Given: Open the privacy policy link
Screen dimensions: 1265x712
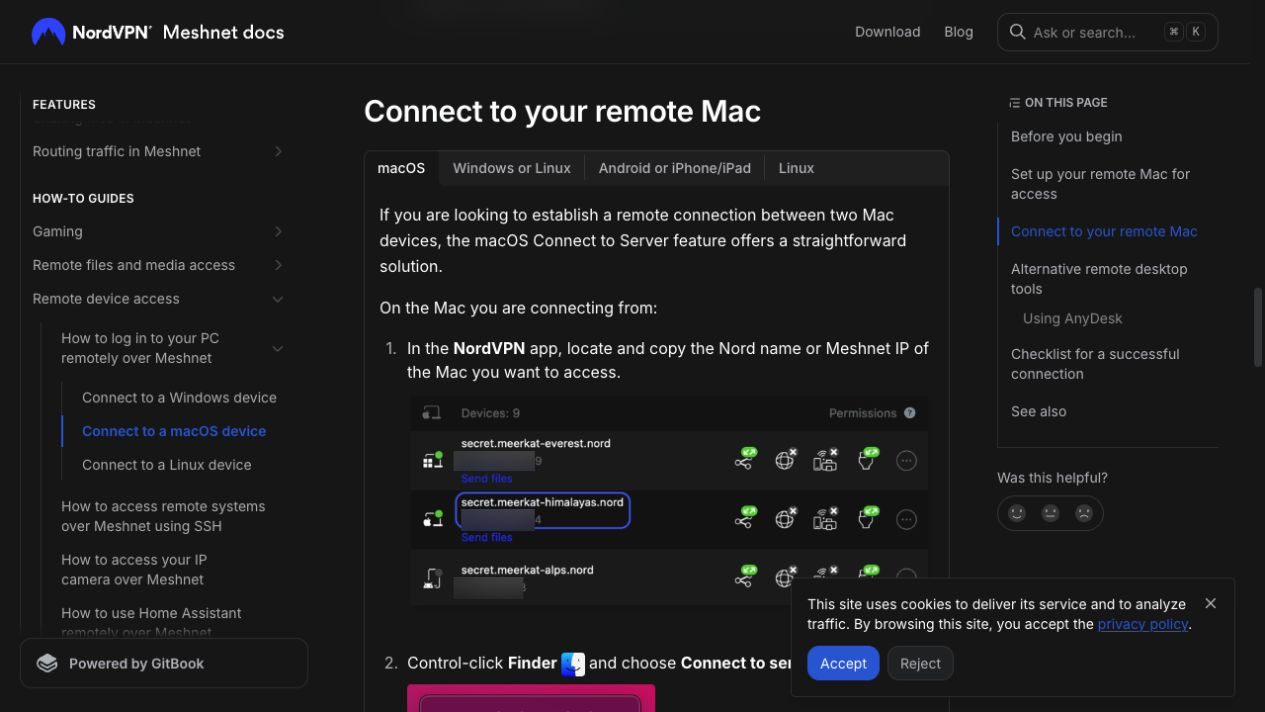Looking at the screenshot, I should click(1143, 624).
